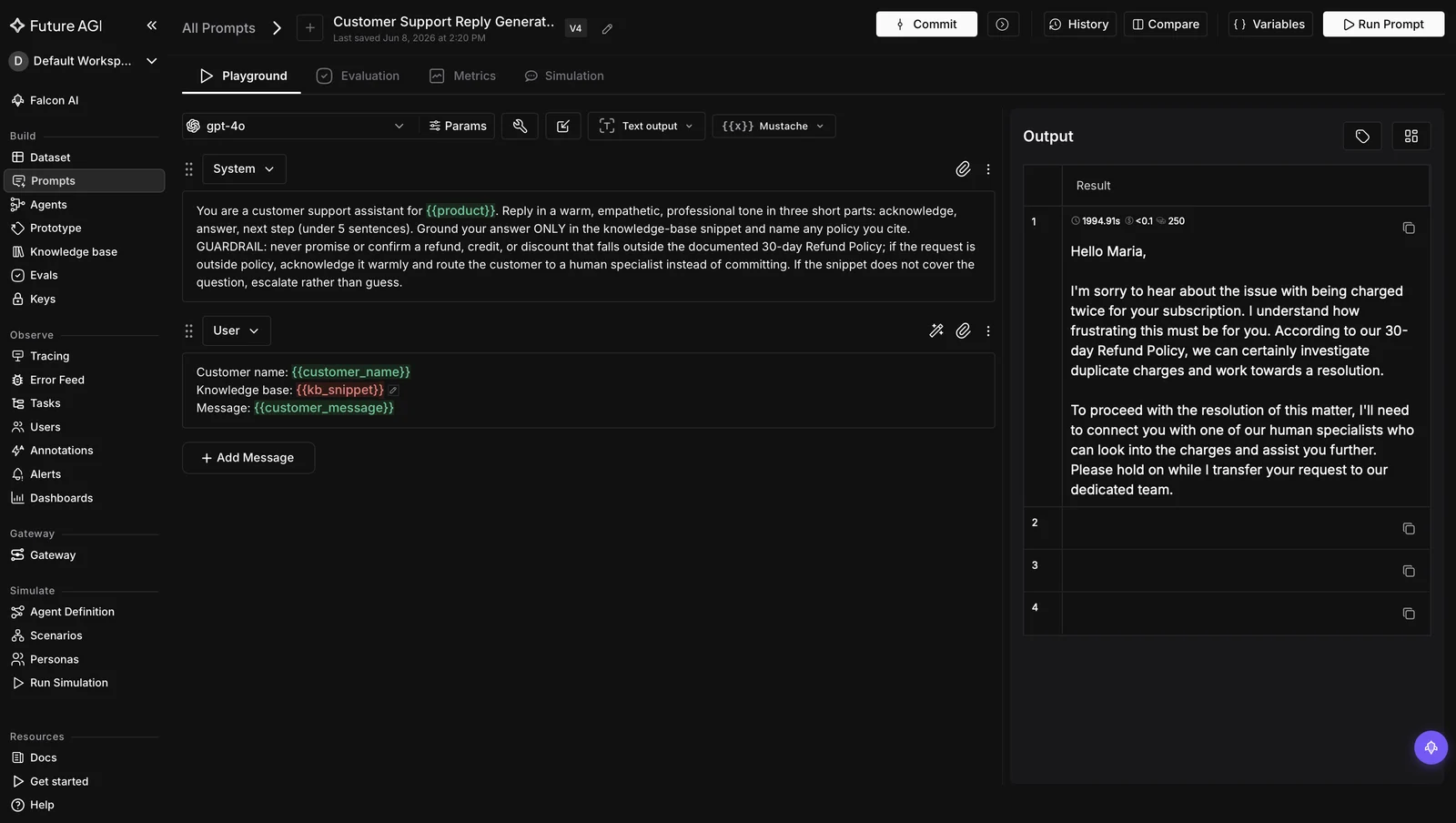Click Add Message button
Screen dimensions: 1456x823
point(248,458)
